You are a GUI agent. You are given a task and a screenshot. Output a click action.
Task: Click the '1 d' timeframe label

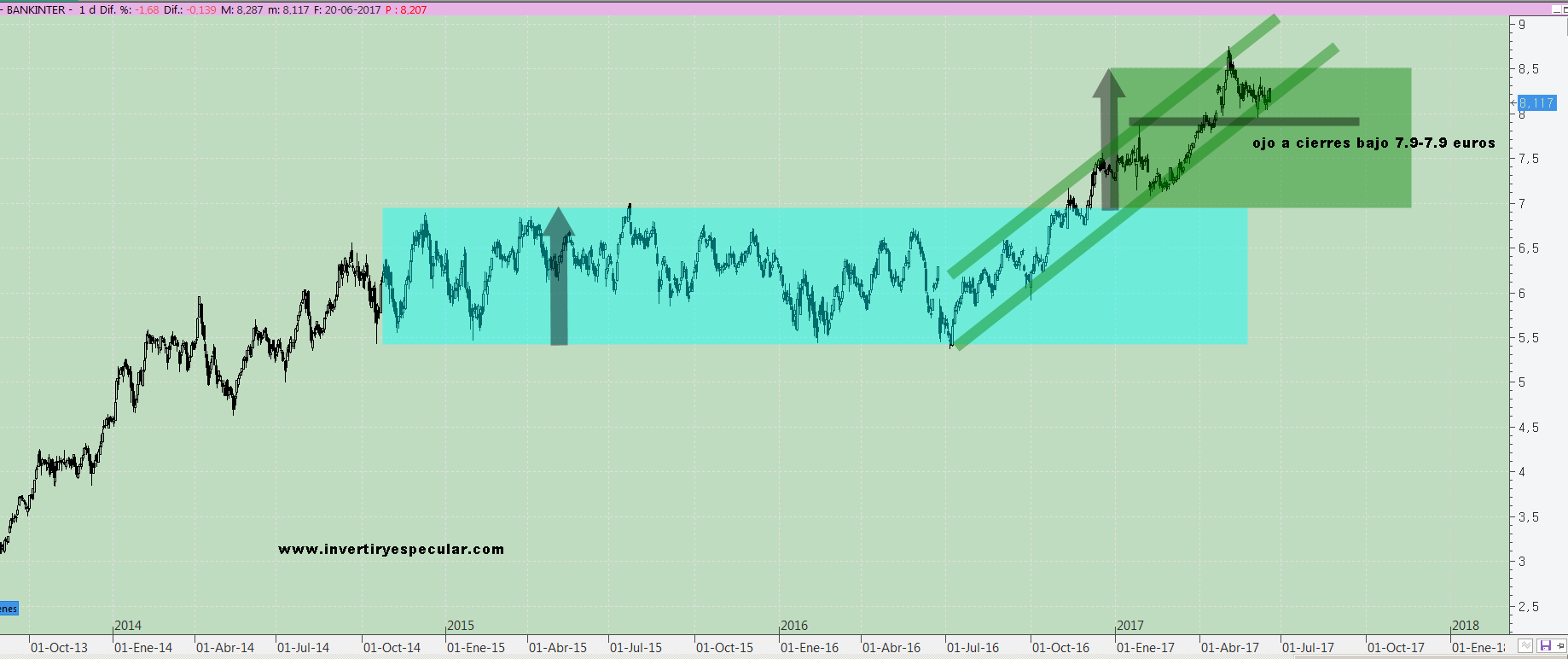(87, 10)
